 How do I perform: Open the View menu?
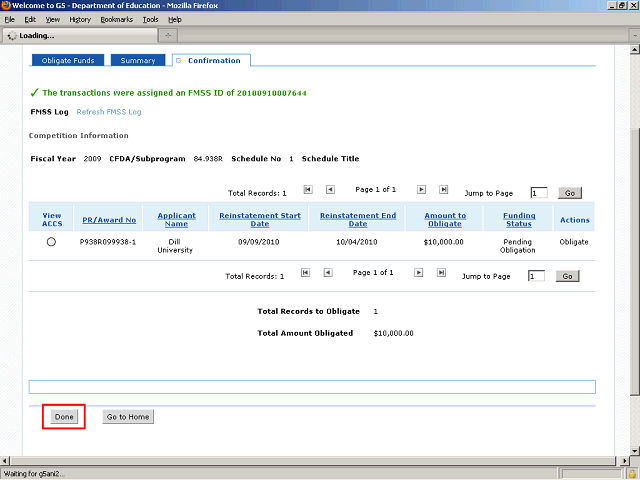[53, 20]
